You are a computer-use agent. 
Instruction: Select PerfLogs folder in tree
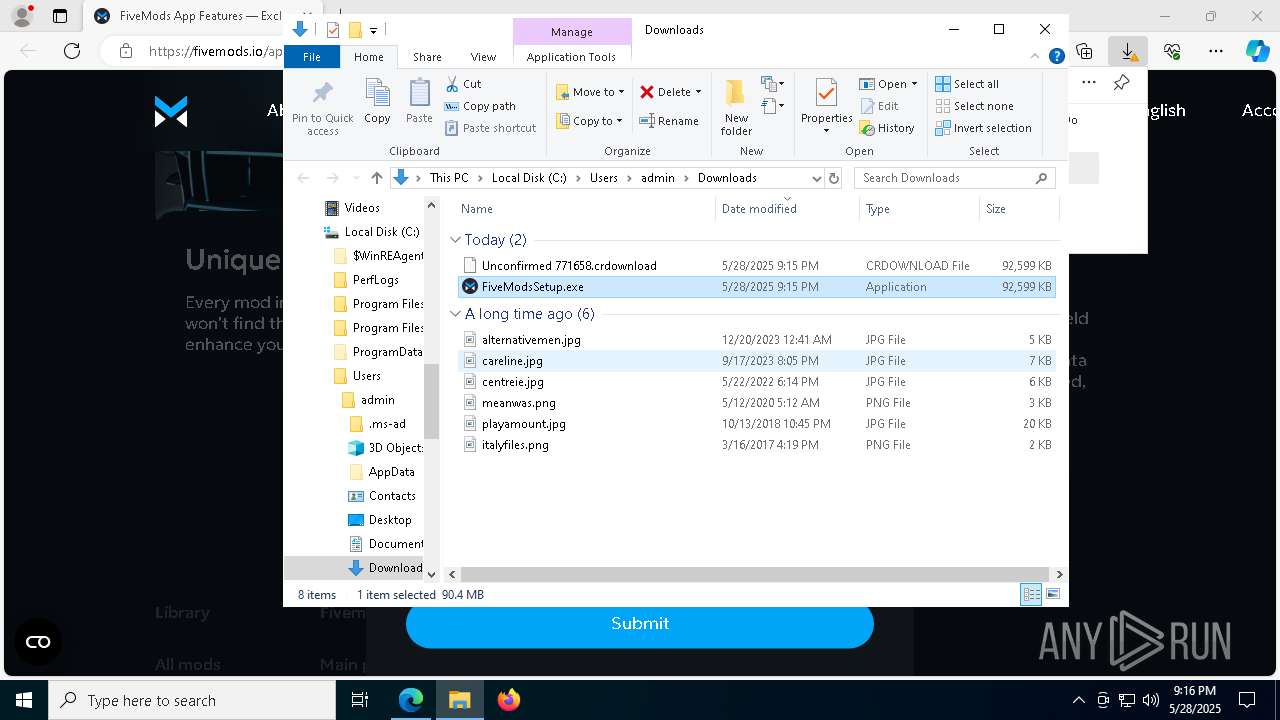[x=365, y=280]
